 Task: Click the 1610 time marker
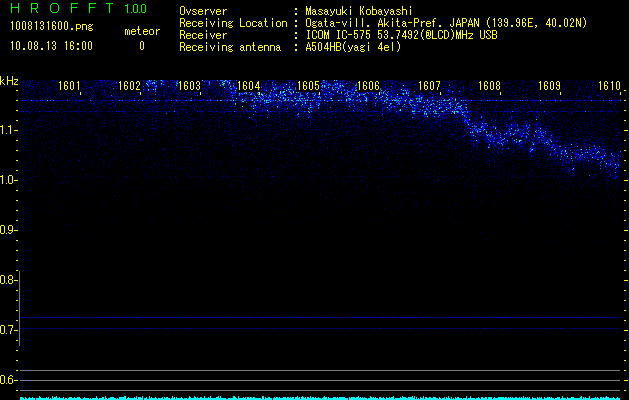coord(609,86)
